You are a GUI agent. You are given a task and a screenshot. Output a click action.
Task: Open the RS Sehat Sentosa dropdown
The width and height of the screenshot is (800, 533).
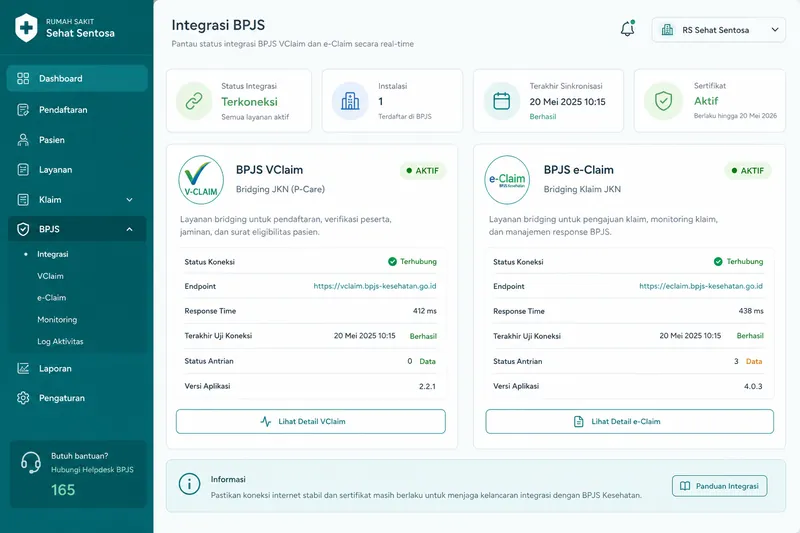(x=718, y=30)
